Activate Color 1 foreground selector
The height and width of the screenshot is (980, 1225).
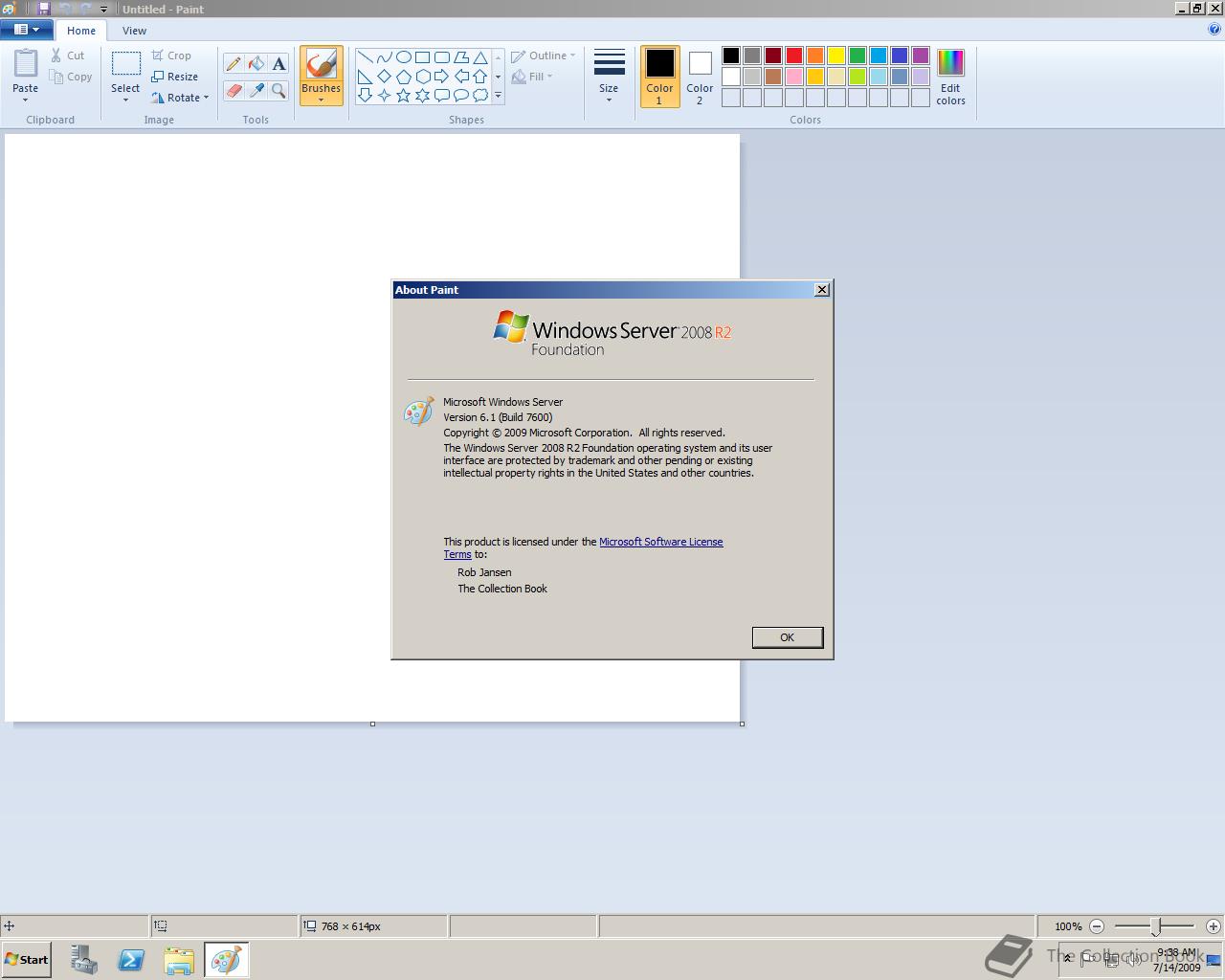659,77
